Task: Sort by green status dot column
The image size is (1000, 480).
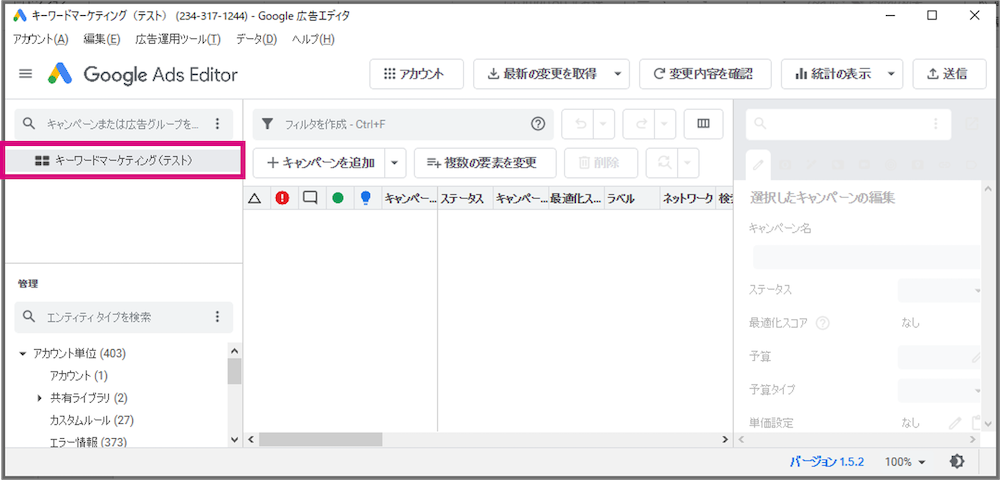Action: click(x=338, y=198)
